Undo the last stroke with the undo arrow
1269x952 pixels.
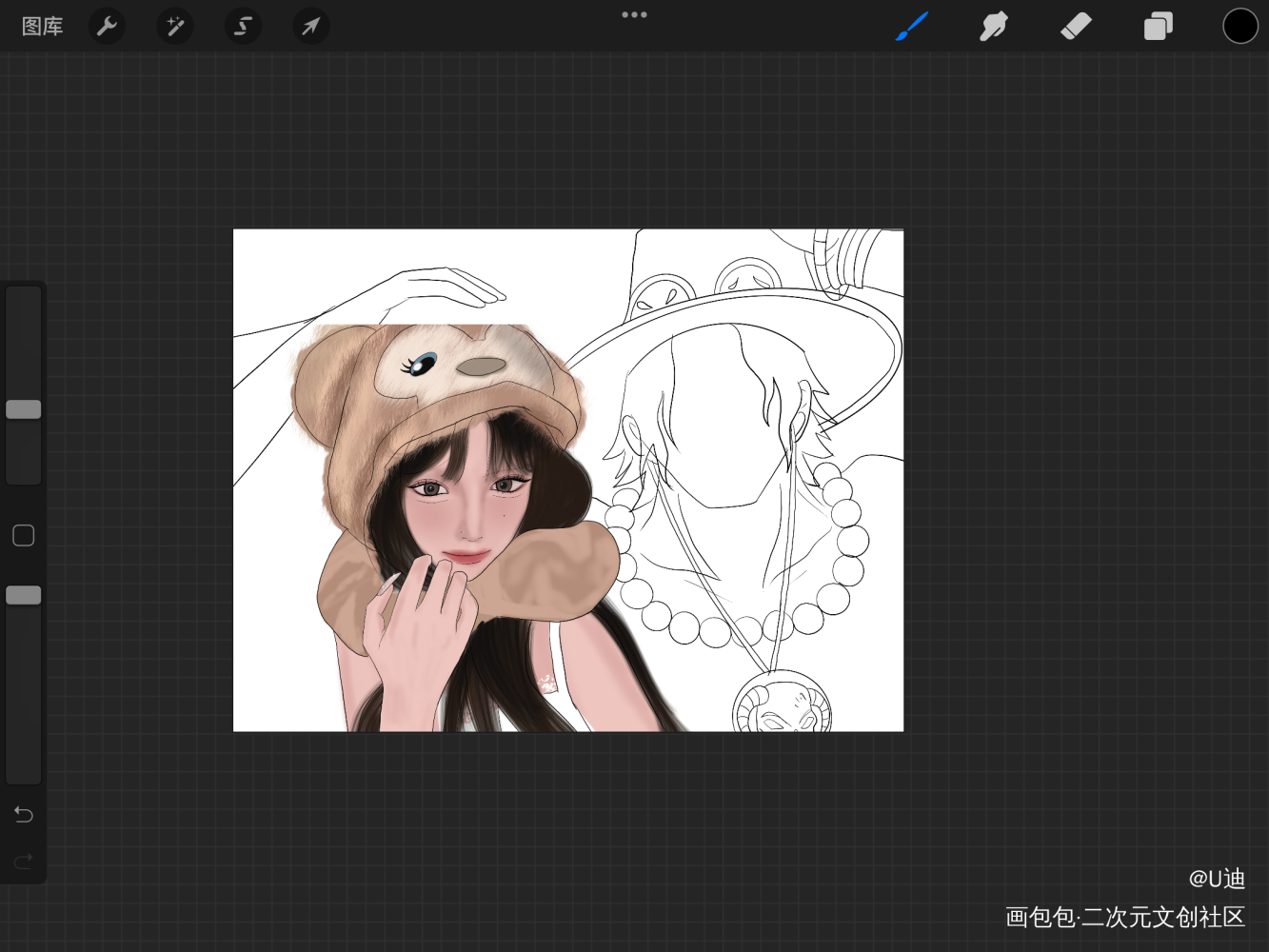24,814
